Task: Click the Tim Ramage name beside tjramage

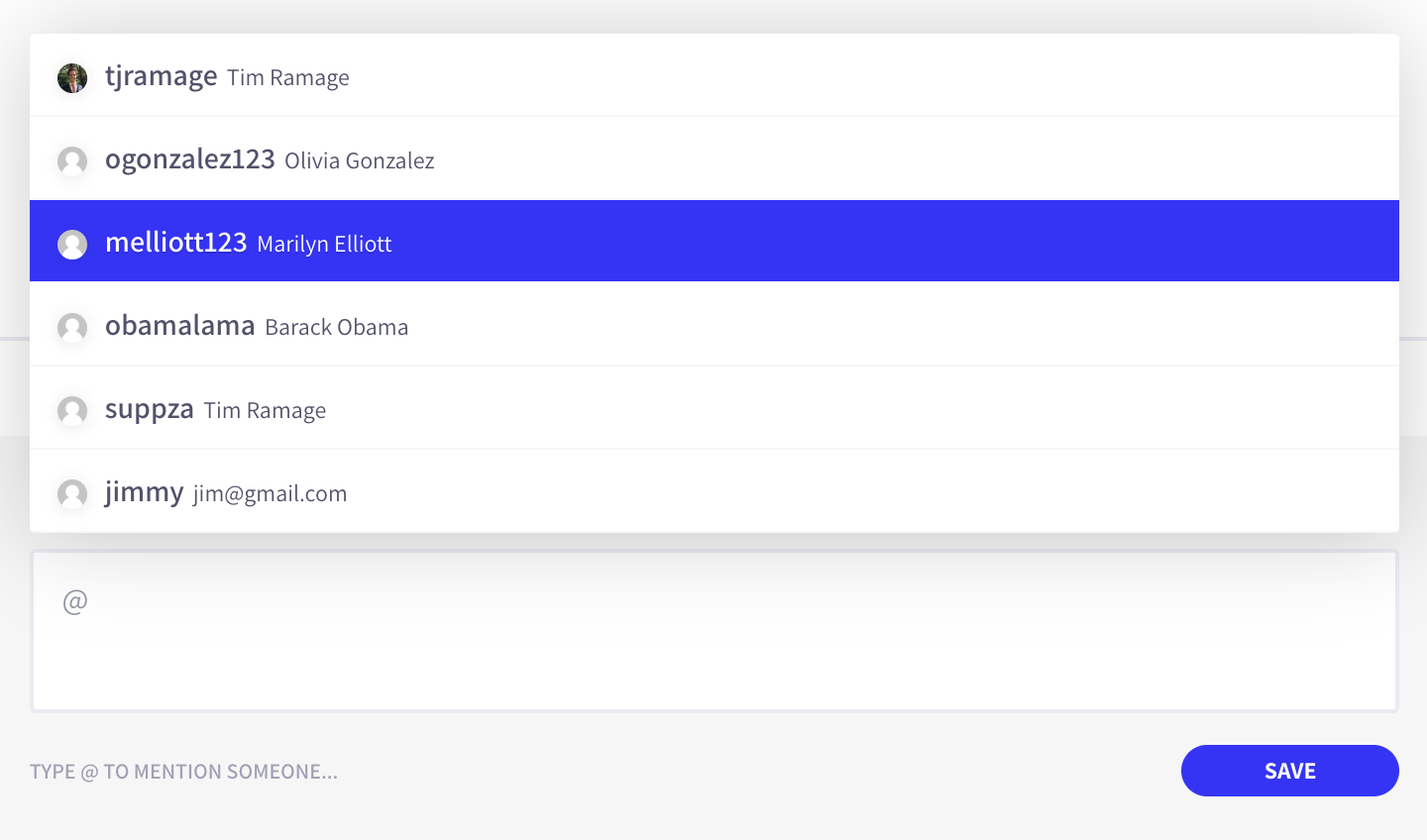Action: pos(288,77)
